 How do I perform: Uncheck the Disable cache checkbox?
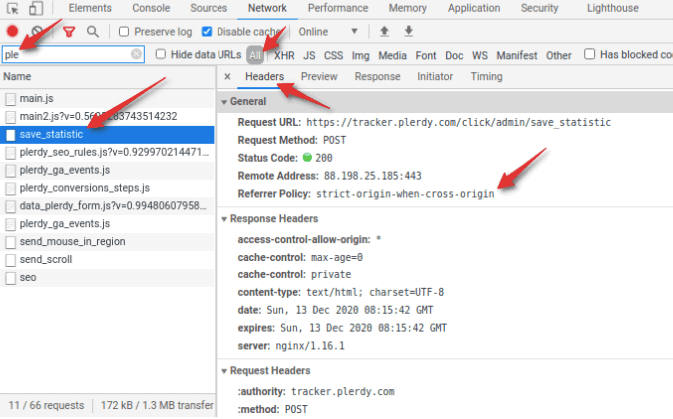point(209,31)
